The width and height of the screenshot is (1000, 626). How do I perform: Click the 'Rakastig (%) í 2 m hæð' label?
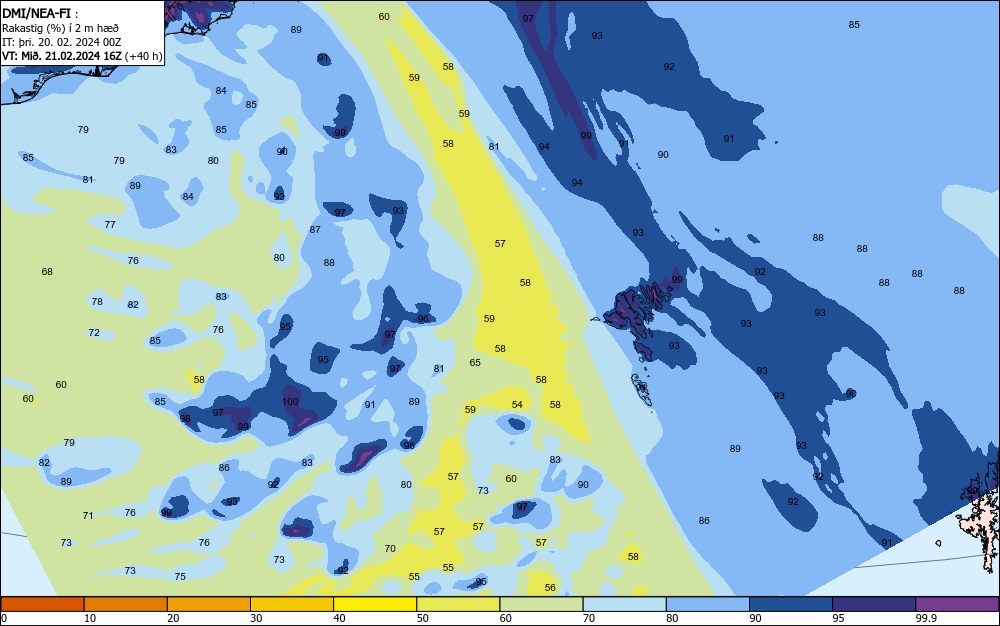[61, 28]
